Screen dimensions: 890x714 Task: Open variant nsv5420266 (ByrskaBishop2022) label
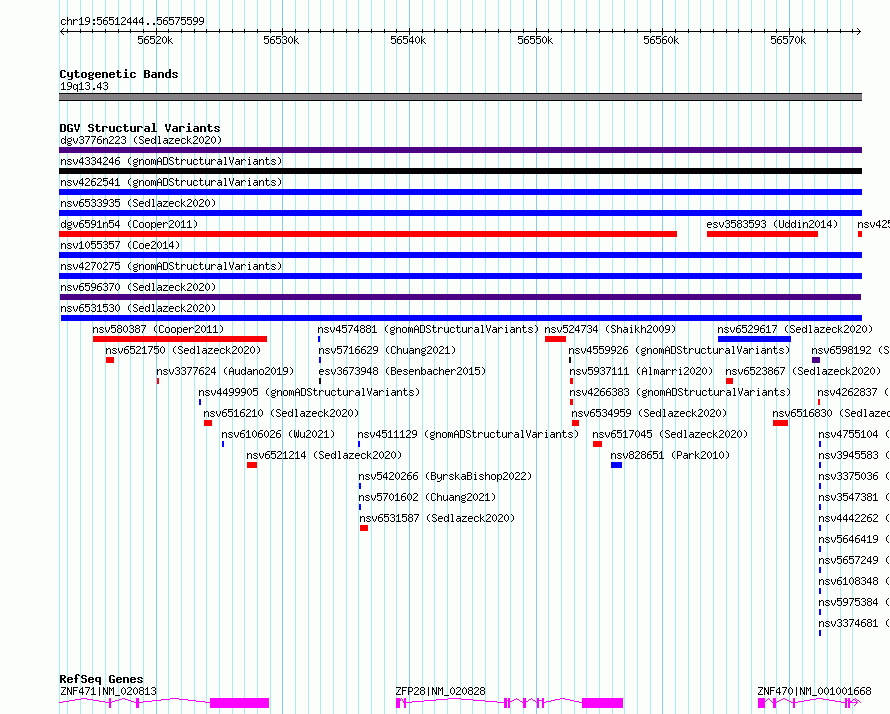445,476
